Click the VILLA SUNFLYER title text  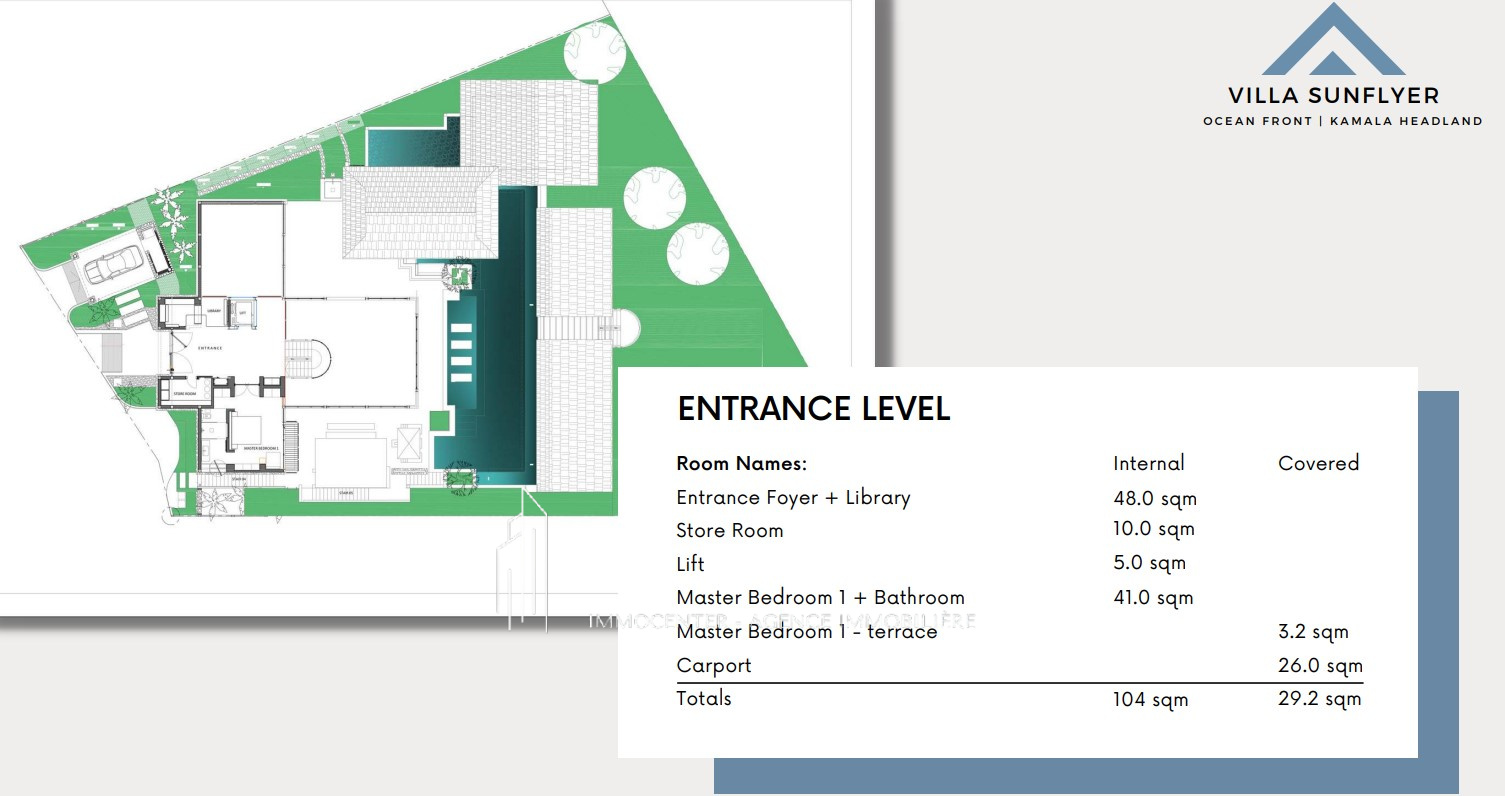(x=1333, y=96)
